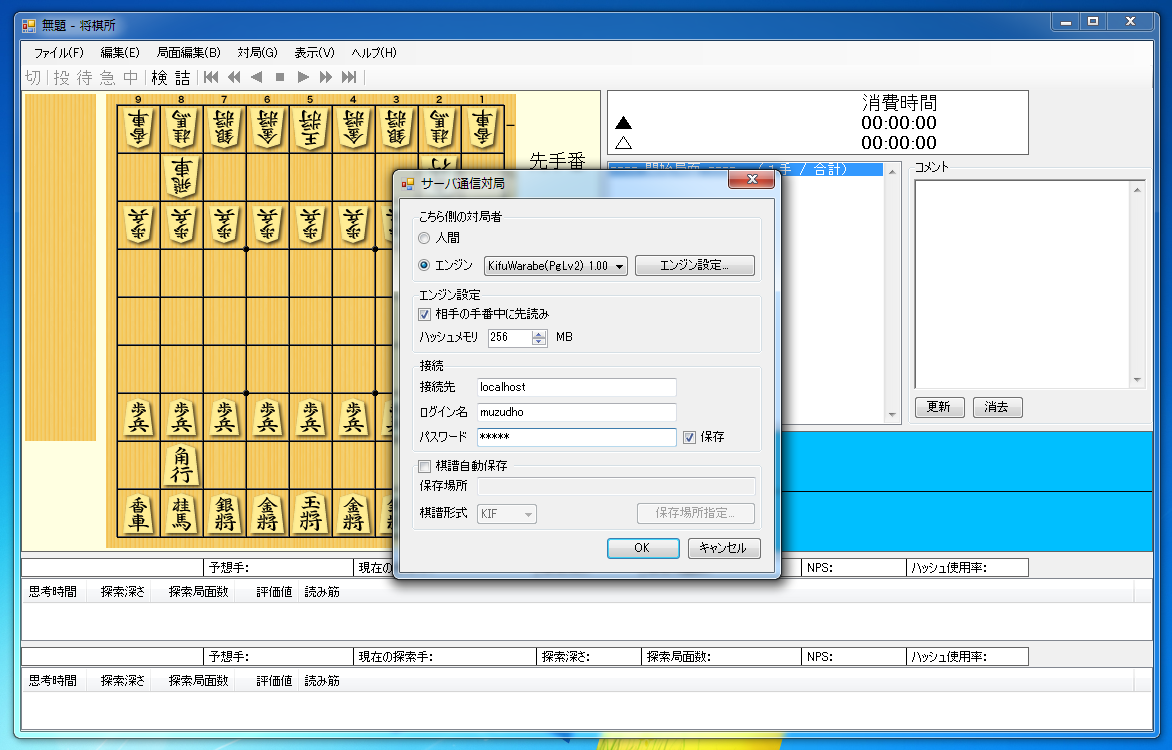1172x750 pixels.
Task: Click move list scrollbar down arrow
Action: click(x=892, y=415)
